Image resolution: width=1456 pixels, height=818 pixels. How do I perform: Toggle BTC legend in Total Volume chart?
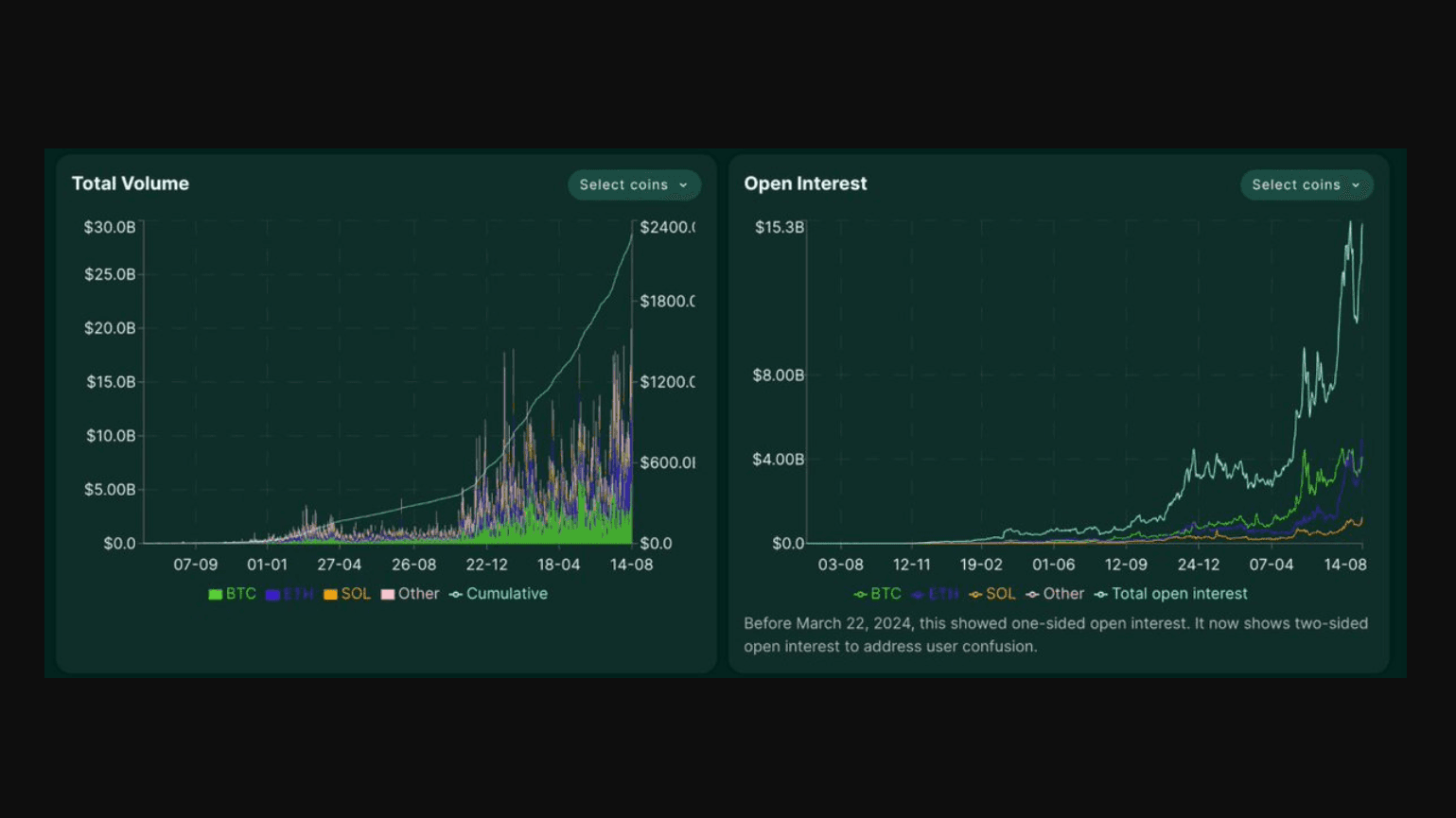point(232,594)
